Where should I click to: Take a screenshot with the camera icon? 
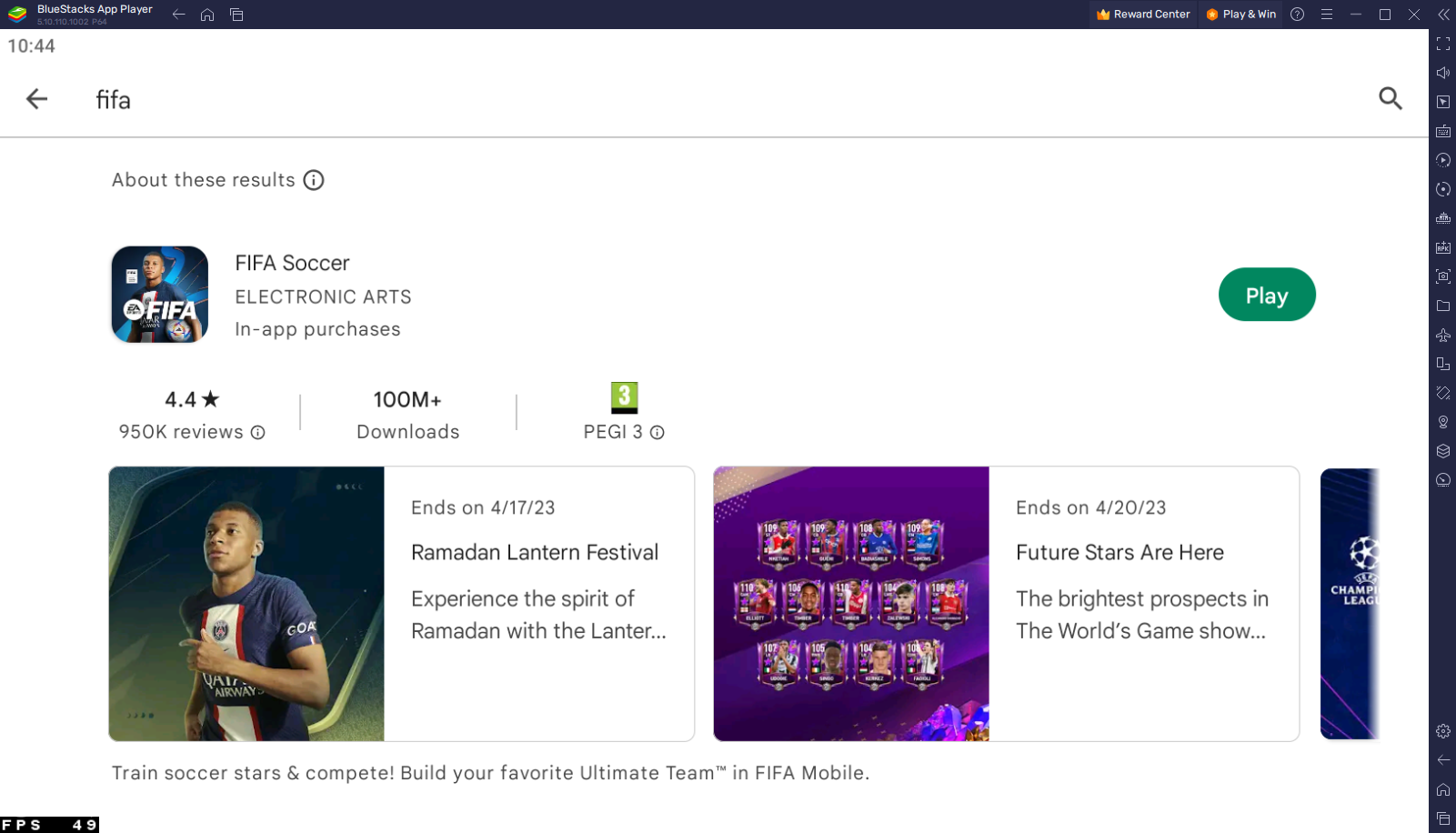click(x=1443, y=276)
